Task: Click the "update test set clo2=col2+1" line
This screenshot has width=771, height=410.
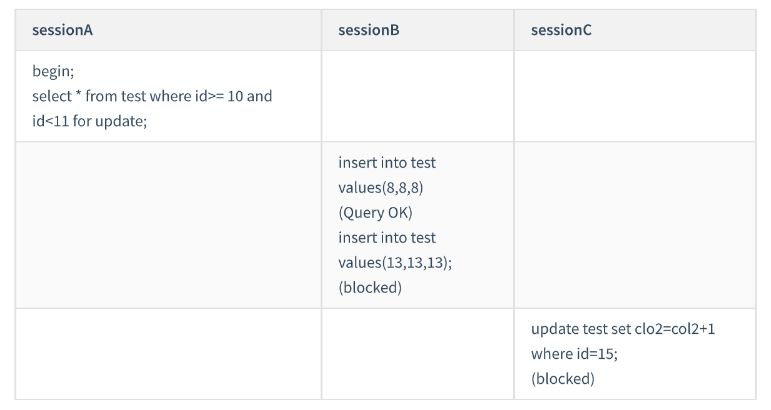Action: pyautogui.click(x=636, y=328)
